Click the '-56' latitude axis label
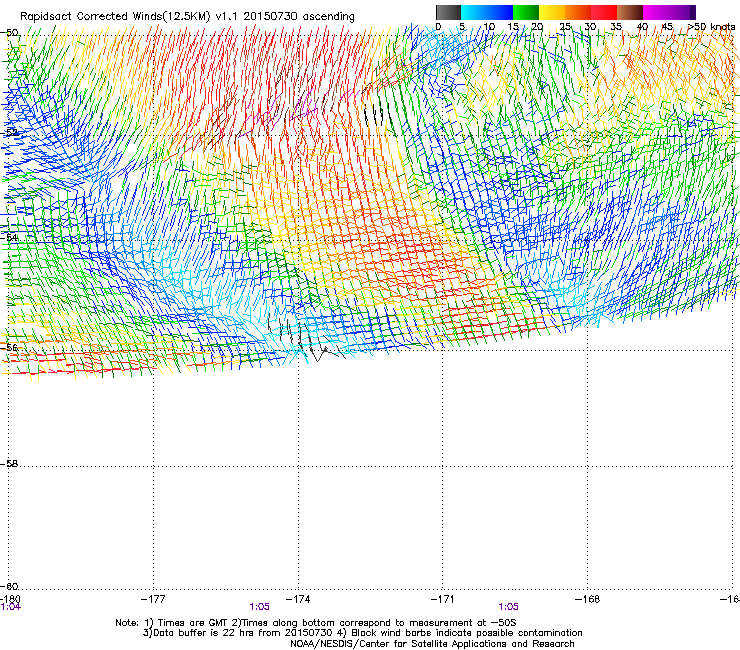The width and height of the screenshot is (740, 650). click(x=9, y=347)
